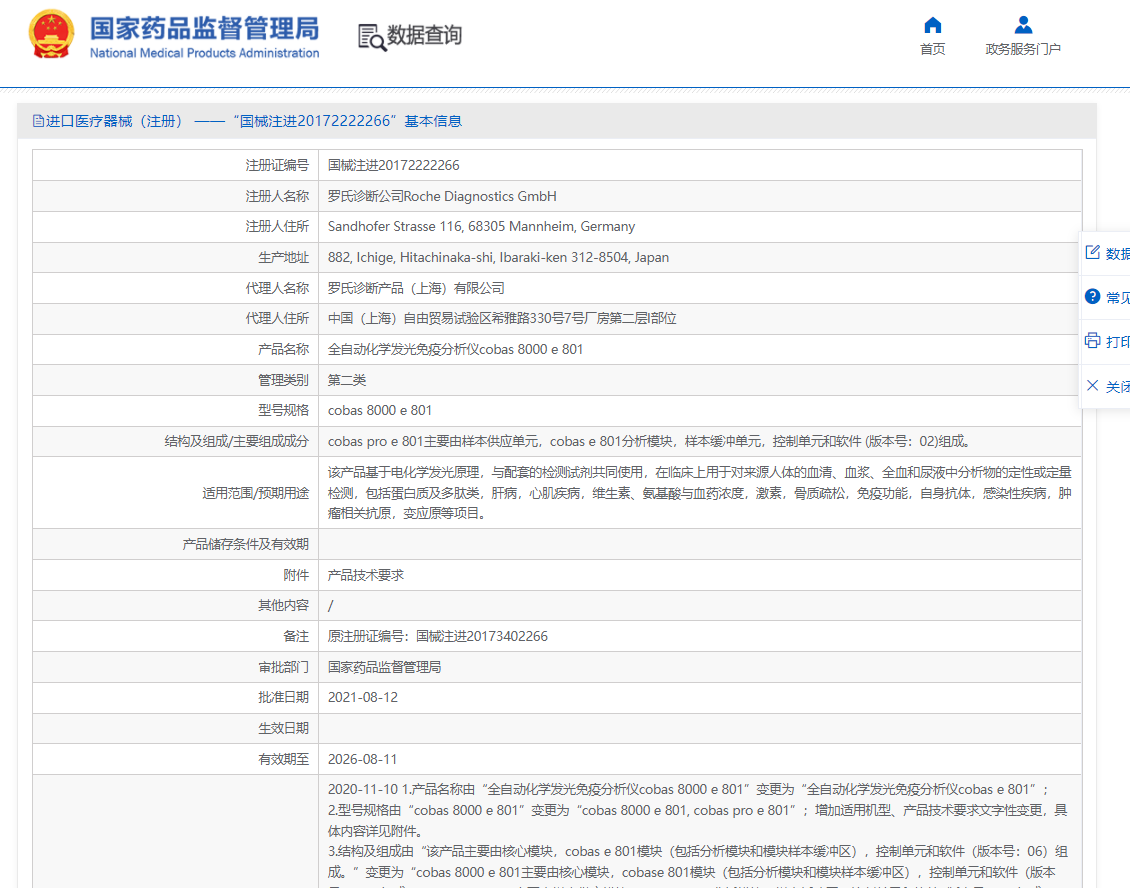Click the document icon before 进口医疗器械
Image resolution: width=1130 pixels, height=888 pixels.
pos(38,121)
